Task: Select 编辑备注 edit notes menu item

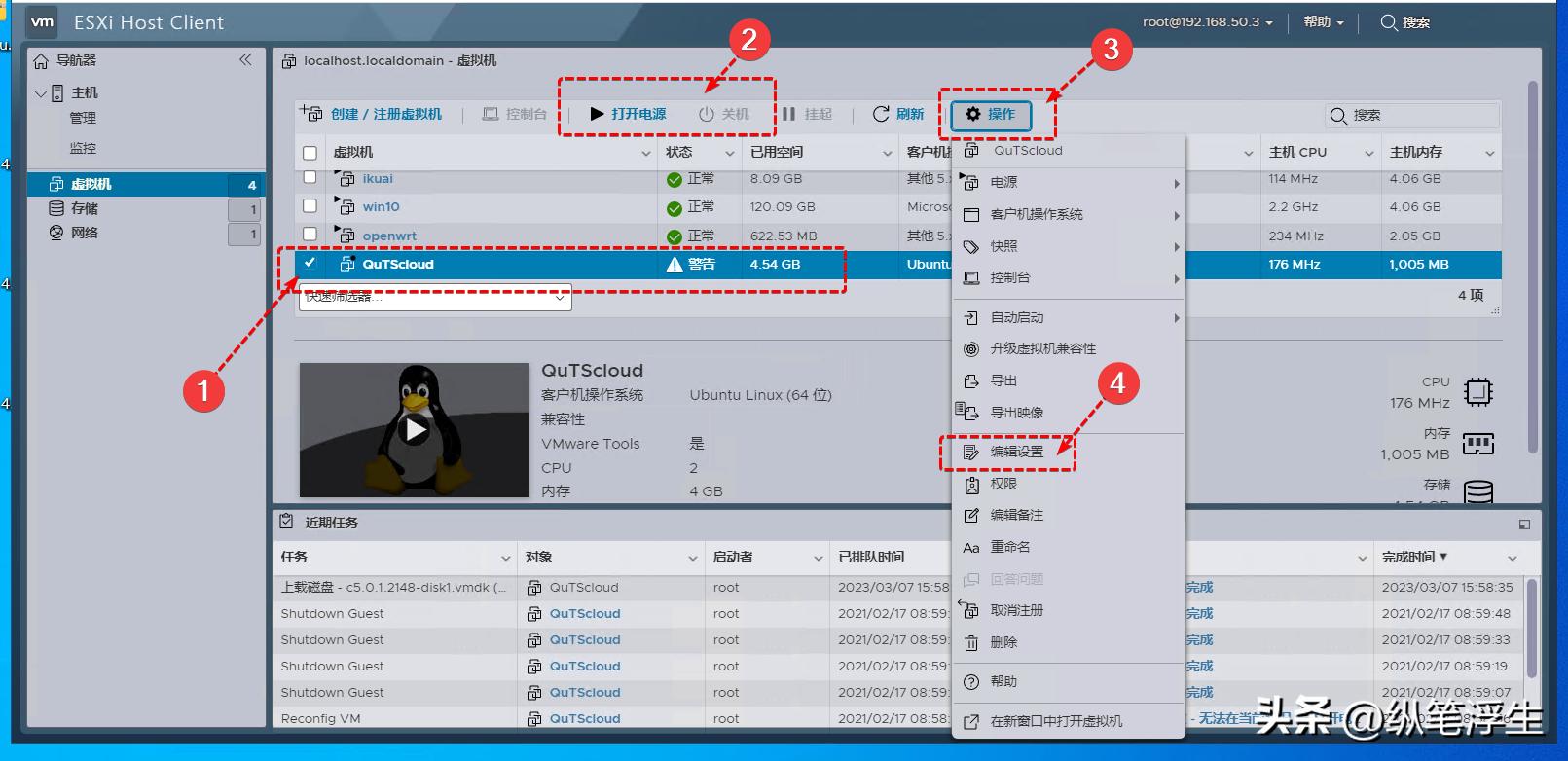Action: tap(1069, 516)
